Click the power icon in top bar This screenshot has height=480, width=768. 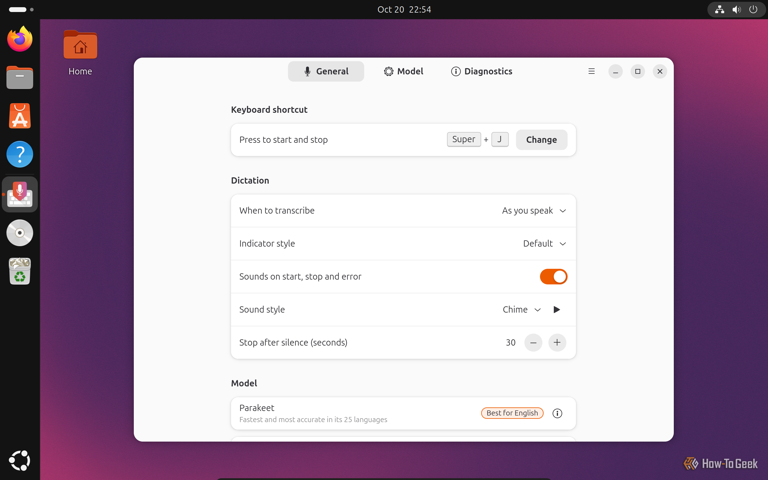(x=753, y=9)
